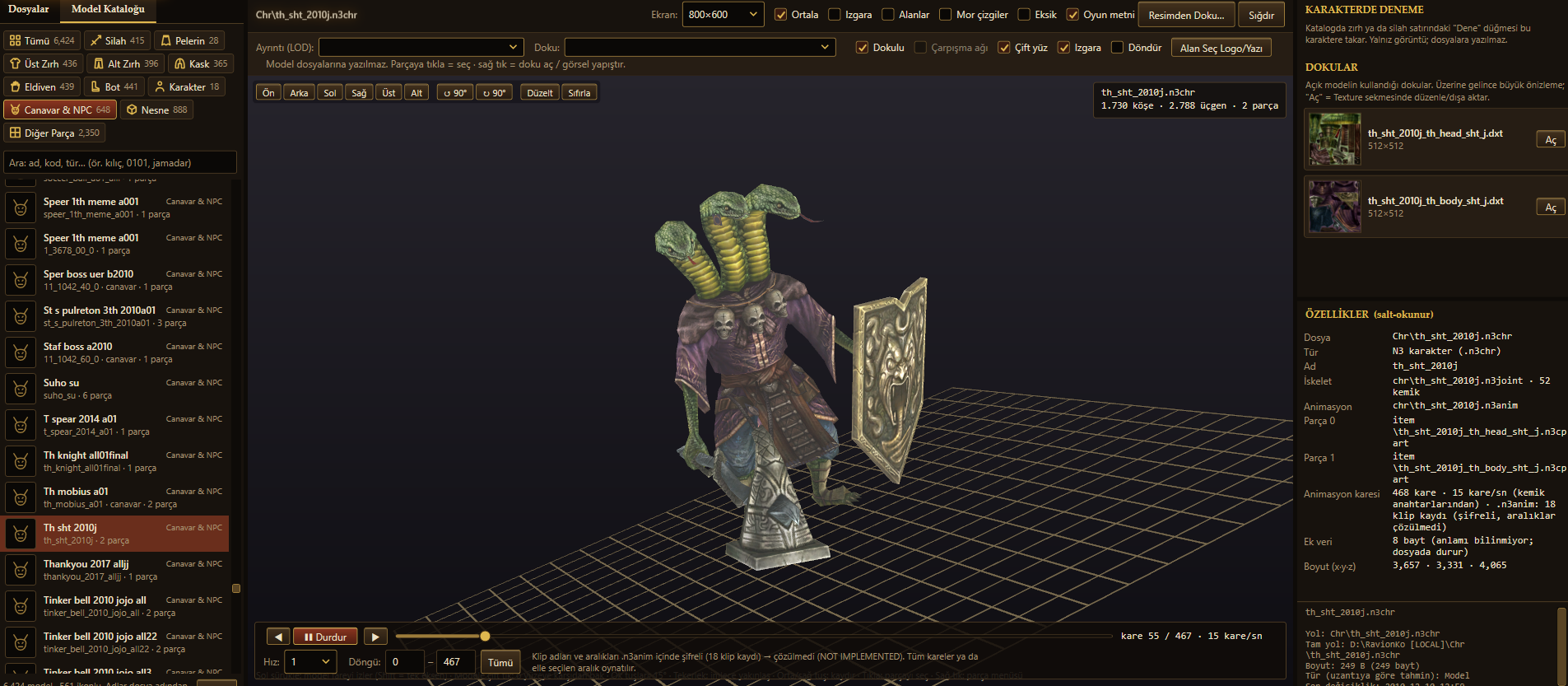1568x686 pixels.
Task: Switch to the Model Kataloğu tab
Action: click(x=108, y=9)
